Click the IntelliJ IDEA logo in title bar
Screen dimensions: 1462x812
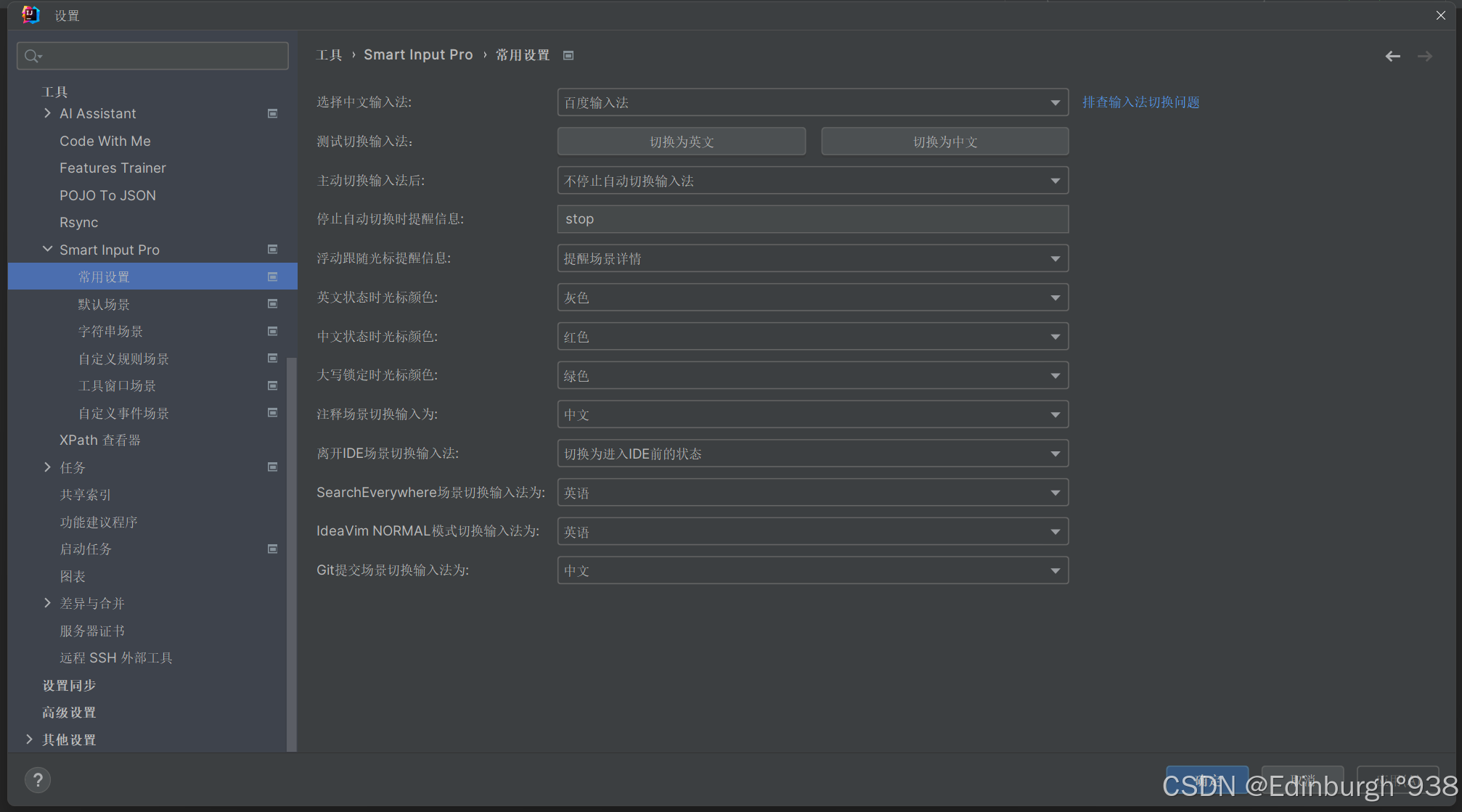tap(30, 15)
